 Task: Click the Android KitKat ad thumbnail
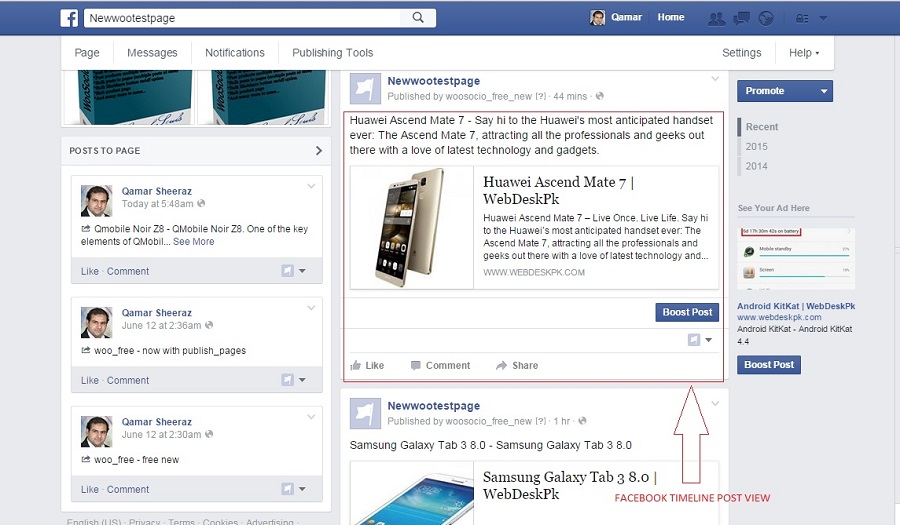click(796, 259)
